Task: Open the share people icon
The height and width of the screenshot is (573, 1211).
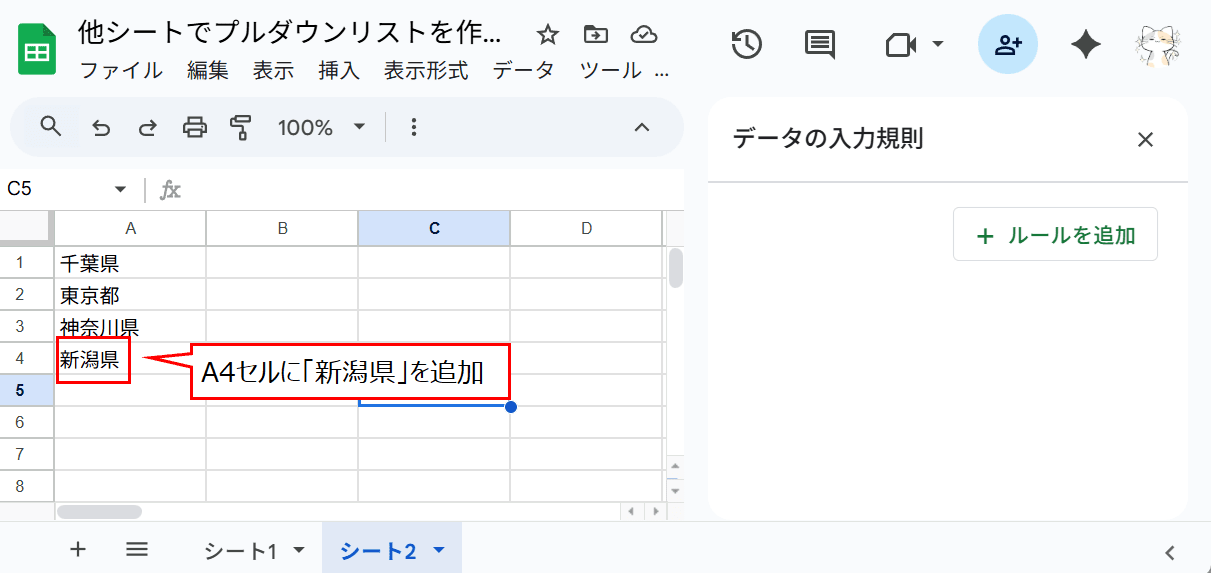Action: [x=1008, y=45]
